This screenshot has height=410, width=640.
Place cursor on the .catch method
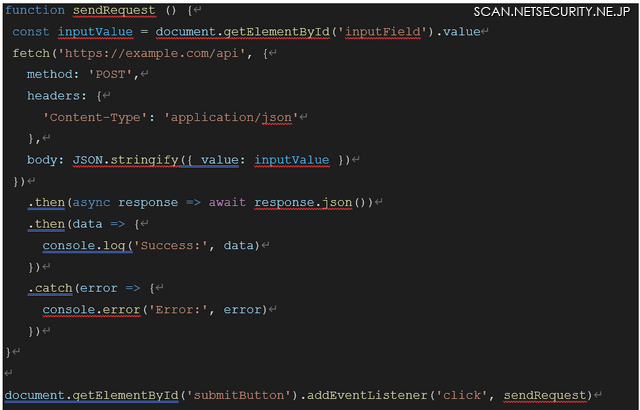50,288
